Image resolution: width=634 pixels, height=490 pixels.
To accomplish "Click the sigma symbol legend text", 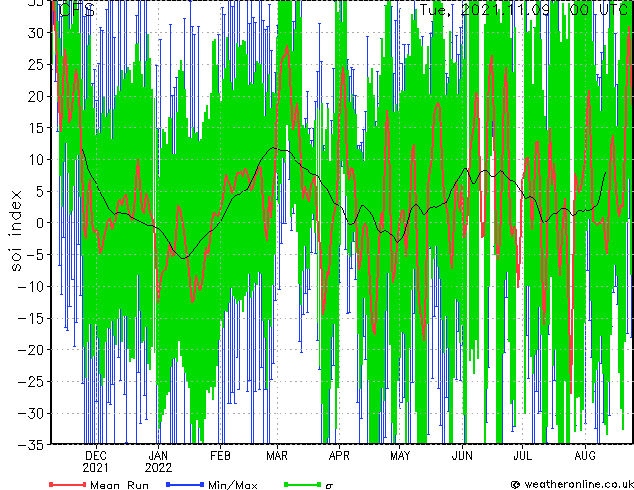I will tap(329, 486).
